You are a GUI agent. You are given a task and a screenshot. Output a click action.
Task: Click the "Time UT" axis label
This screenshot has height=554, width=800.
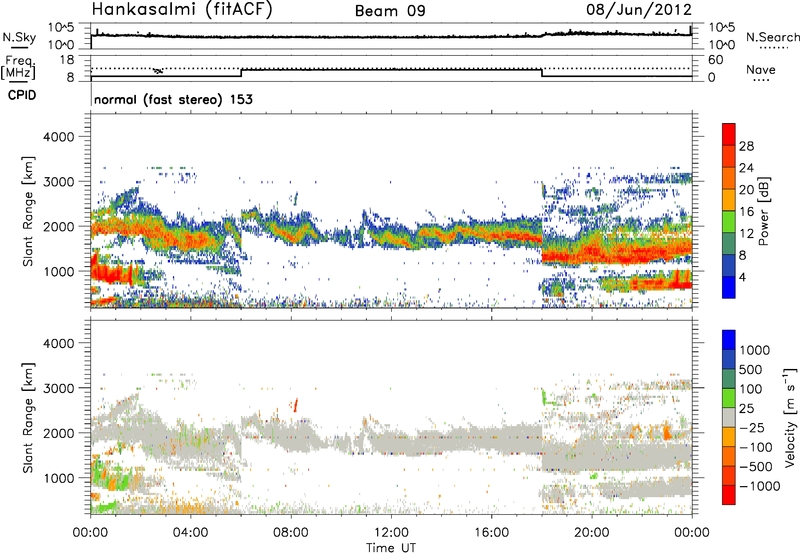coord(391,548)
